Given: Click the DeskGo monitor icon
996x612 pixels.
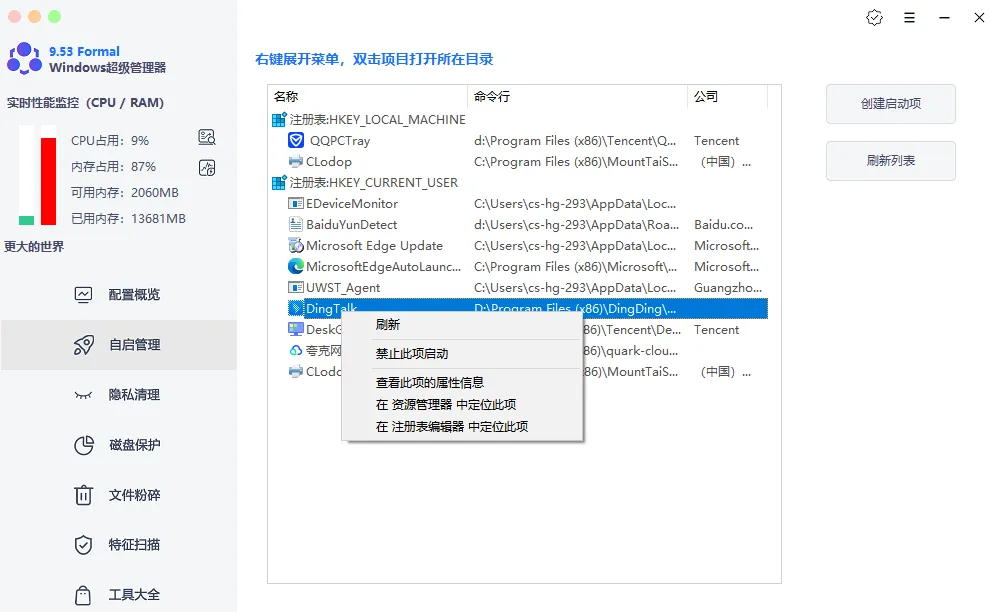Looking at the screenshot, I should pos(295,329).
